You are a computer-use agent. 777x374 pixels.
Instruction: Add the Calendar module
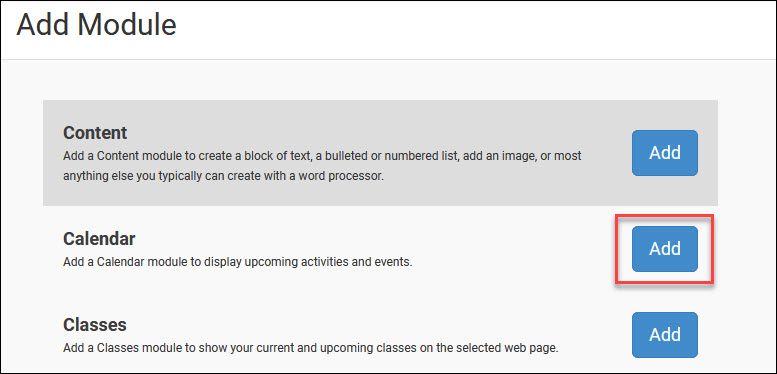coord(665,249)
